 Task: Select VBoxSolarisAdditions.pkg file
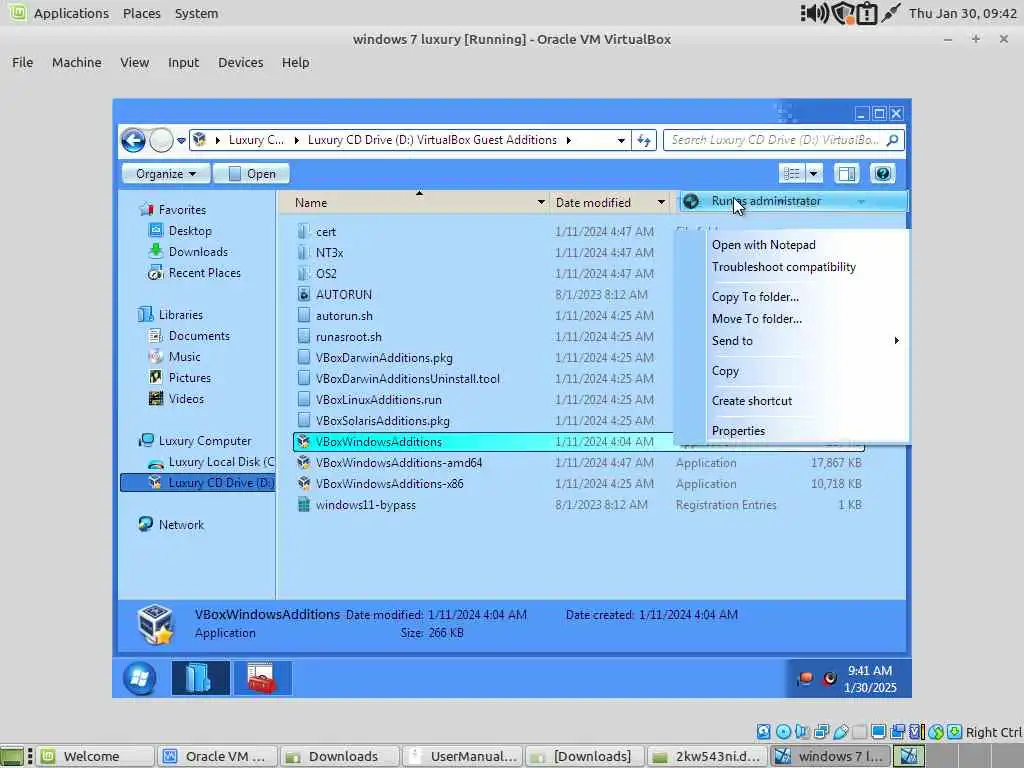coord(383,421)
